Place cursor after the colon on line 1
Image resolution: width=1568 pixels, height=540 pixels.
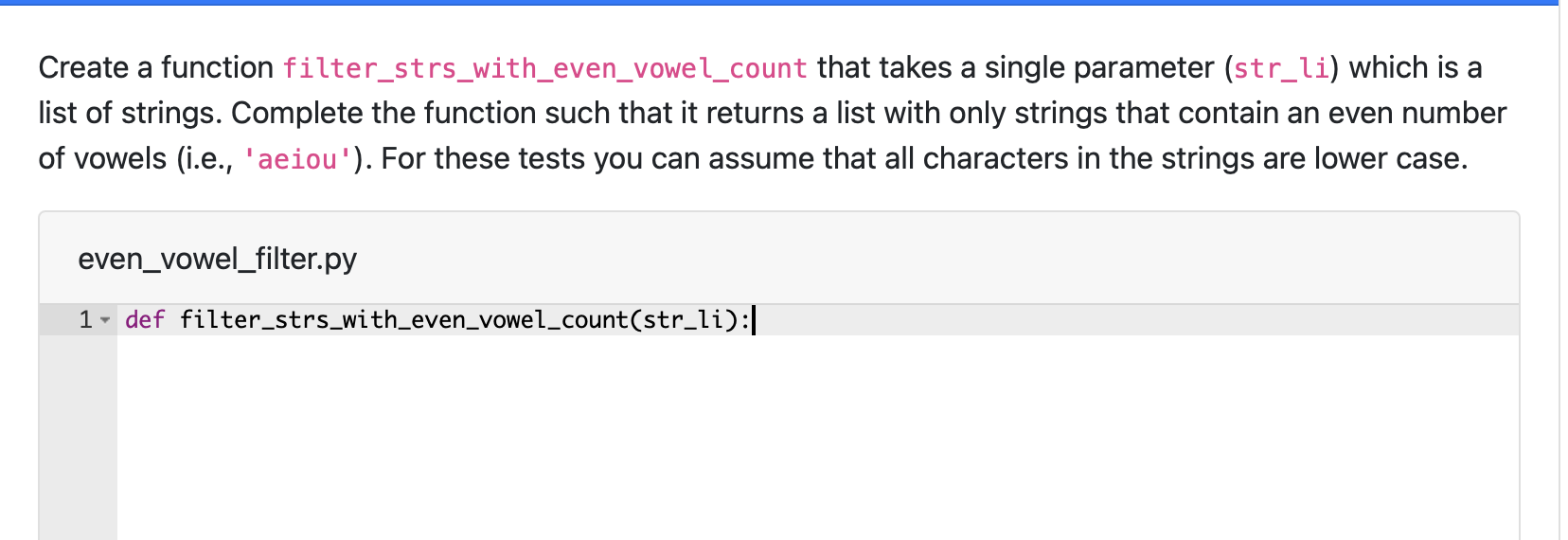pyautogui.click(x=752, y=320)
